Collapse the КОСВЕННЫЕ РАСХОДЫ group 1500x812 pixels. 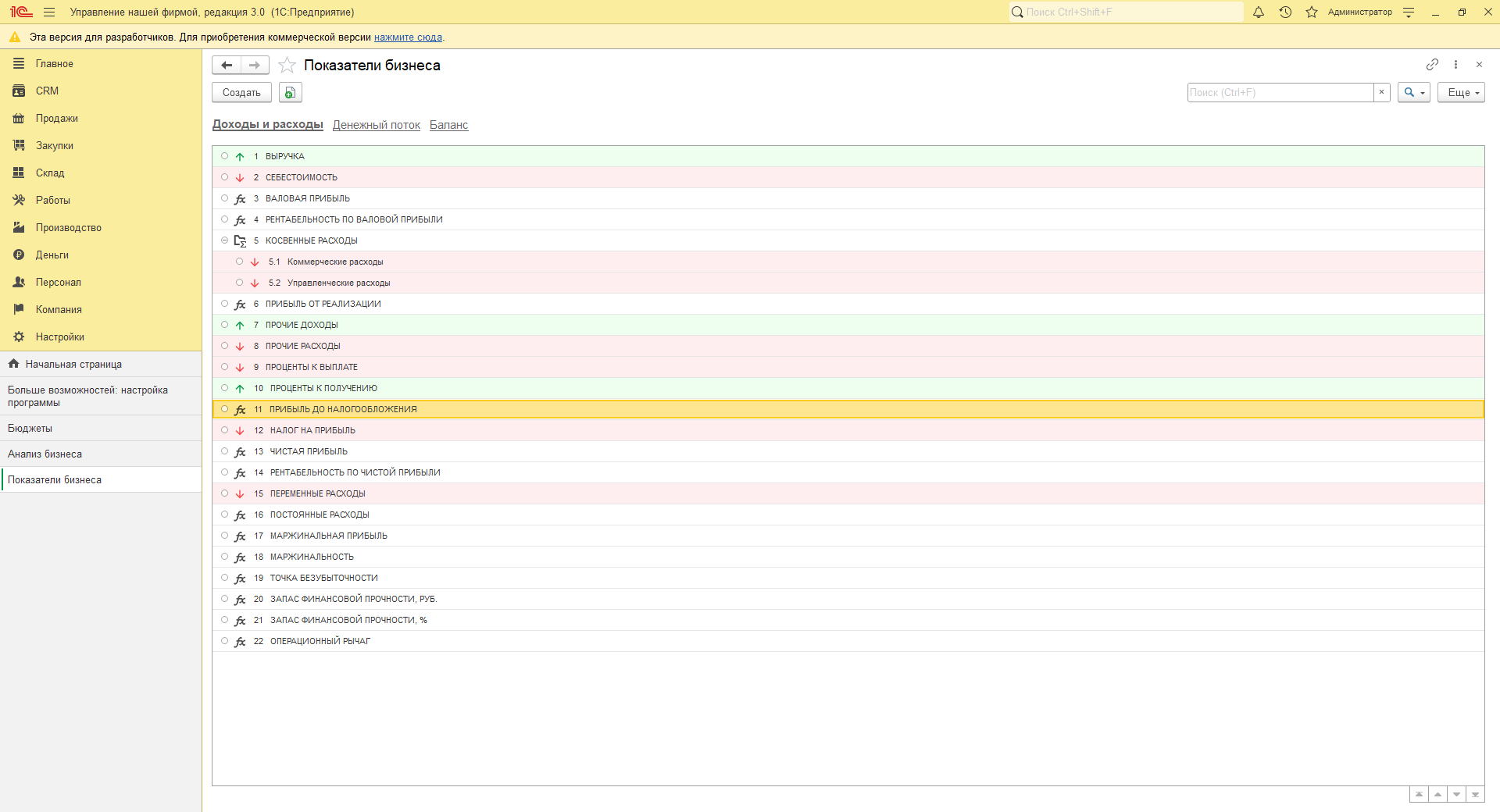(224, 240)
